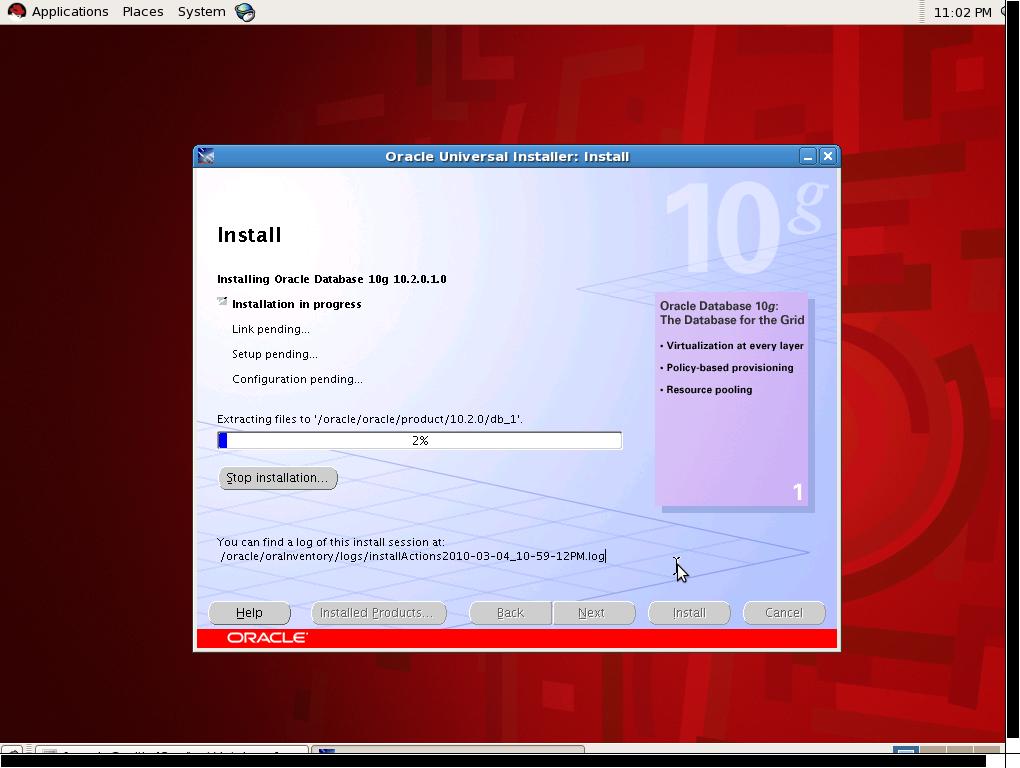Open the Places menu

pos(142,12)
